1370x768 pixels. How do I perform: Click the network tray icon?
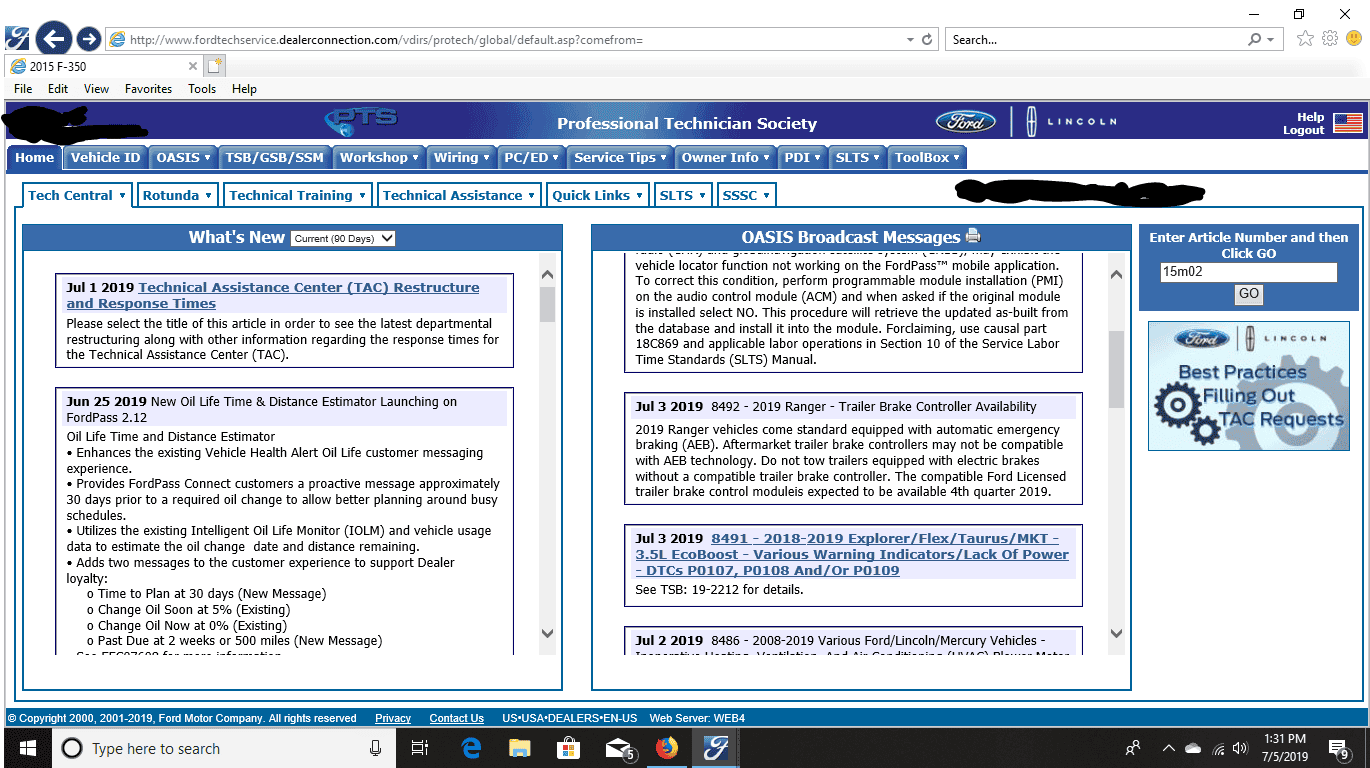point(1218,748)
